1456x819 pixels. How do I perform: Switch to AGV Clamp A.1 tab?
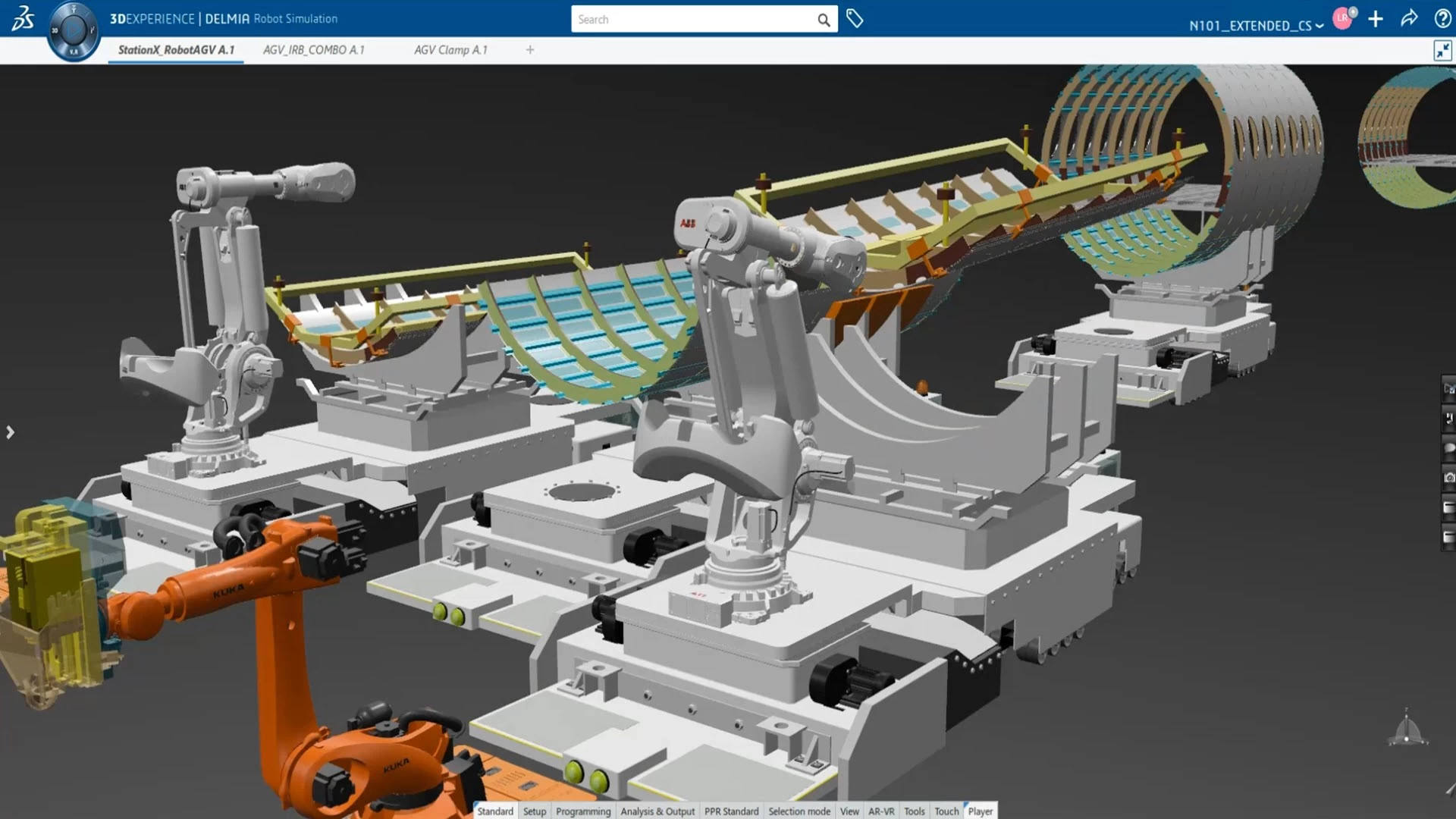tap(450, 50)
